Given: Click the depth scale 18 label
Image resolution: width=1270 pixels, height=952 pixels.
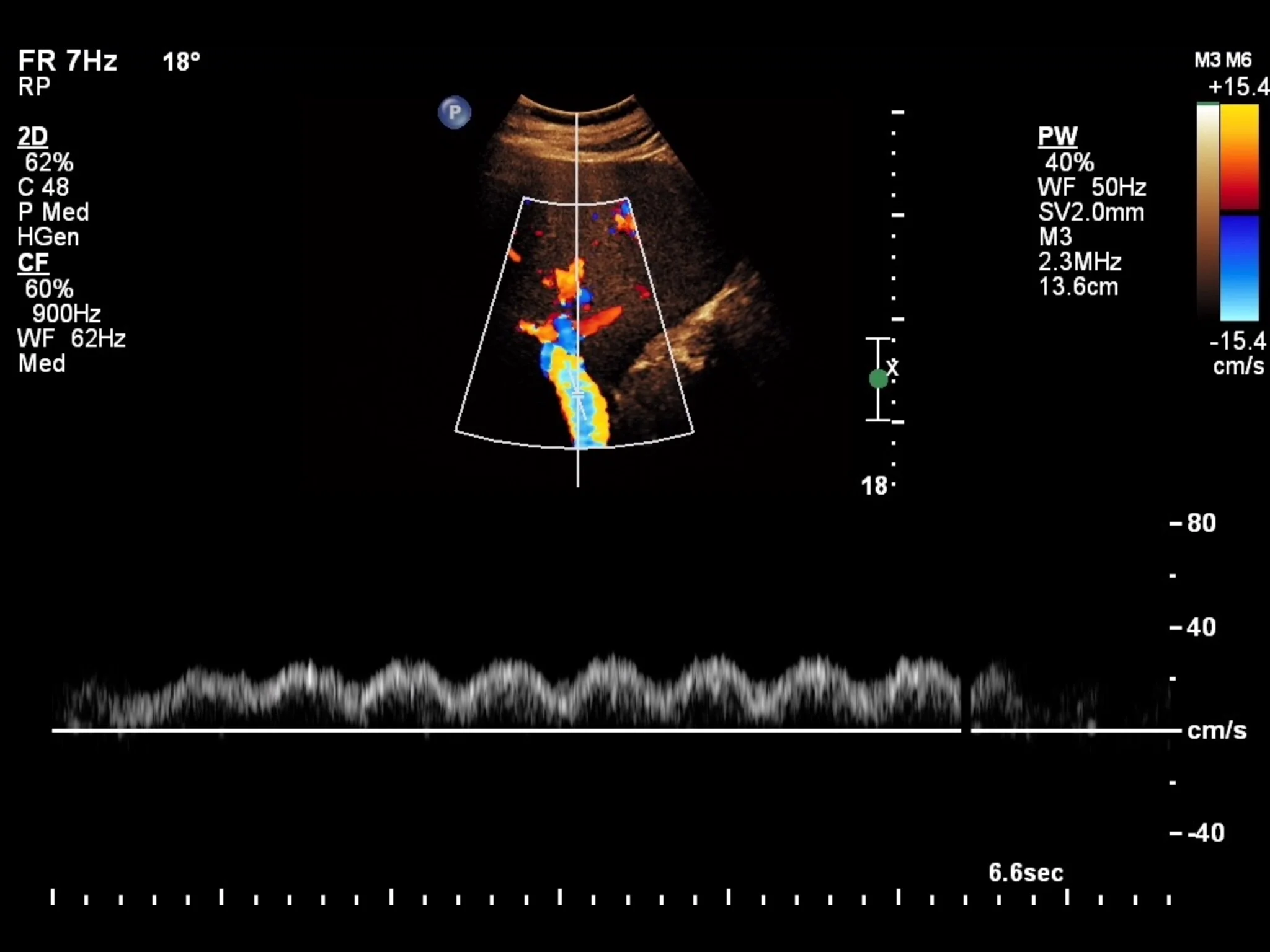Looking at the screenshot, I should point(874,486).
